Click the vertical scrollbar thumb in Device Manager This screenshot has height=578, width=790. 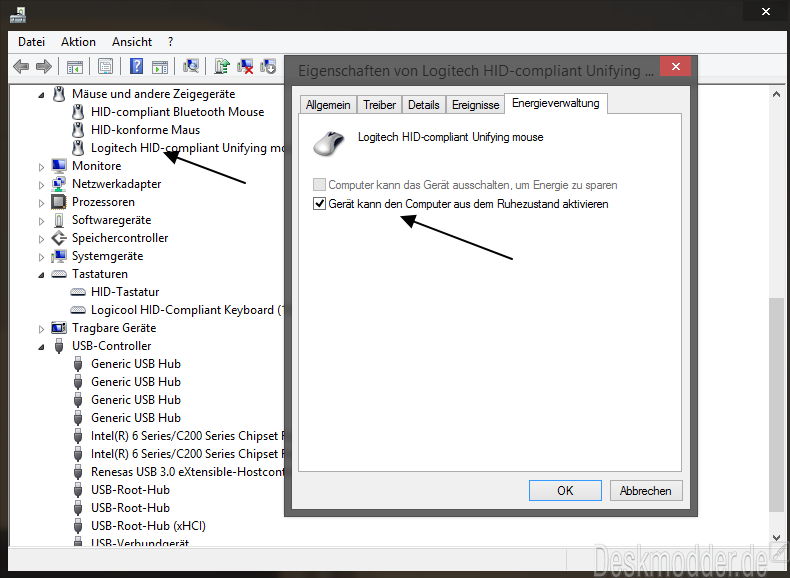[x=776, y=405]
